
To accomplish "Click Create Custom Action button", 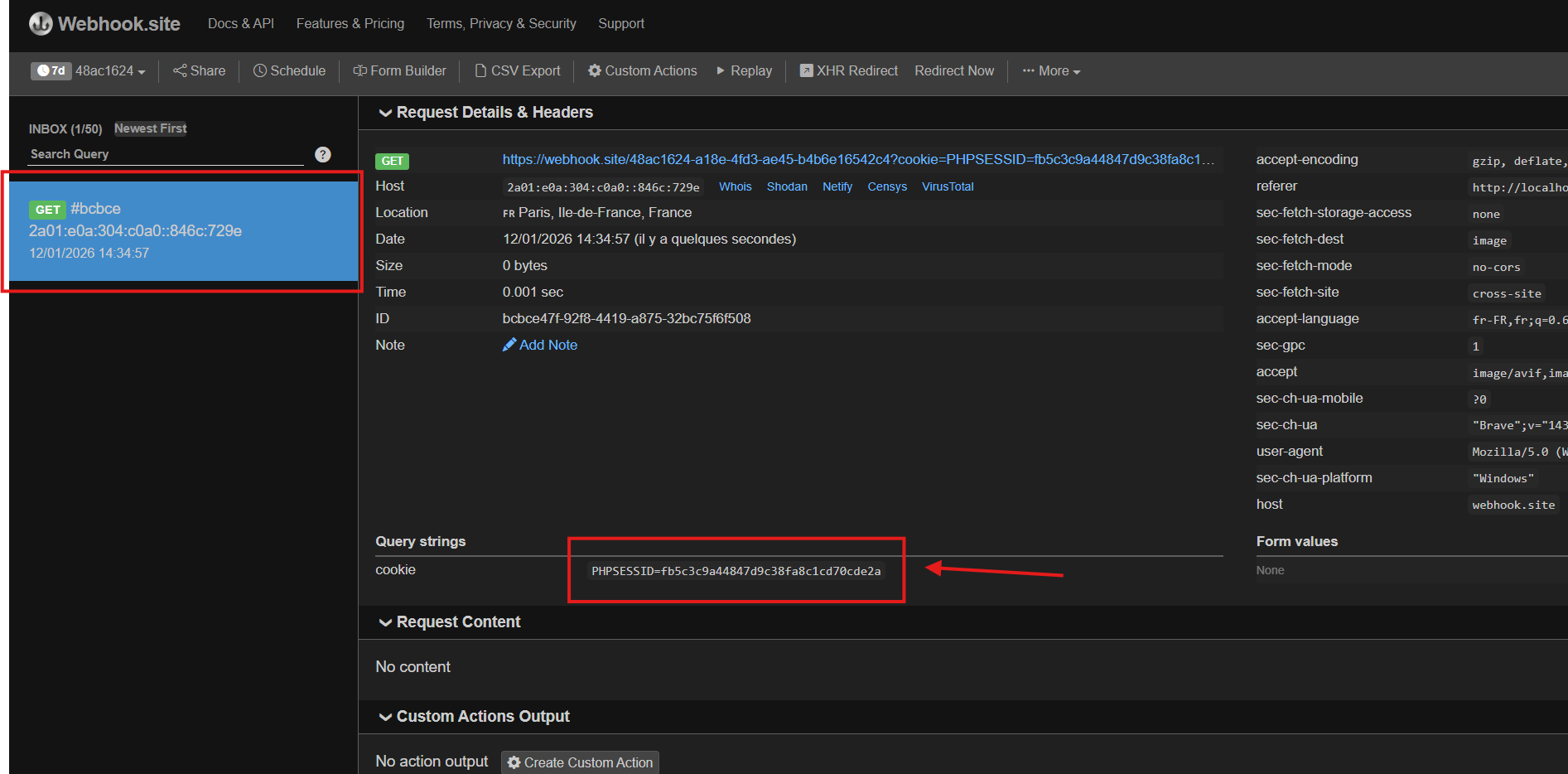I will (580, 762).
